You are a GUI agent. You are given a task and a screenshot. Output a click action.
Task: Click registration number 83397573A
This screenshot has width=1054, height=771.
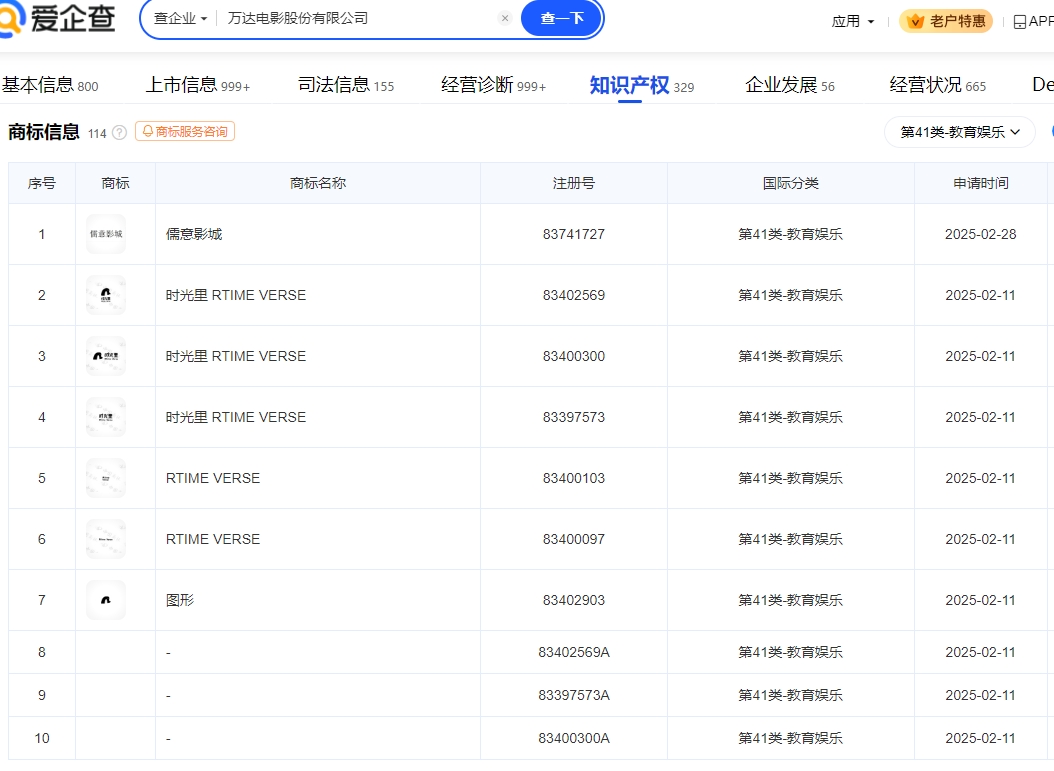tap(573, 695)
